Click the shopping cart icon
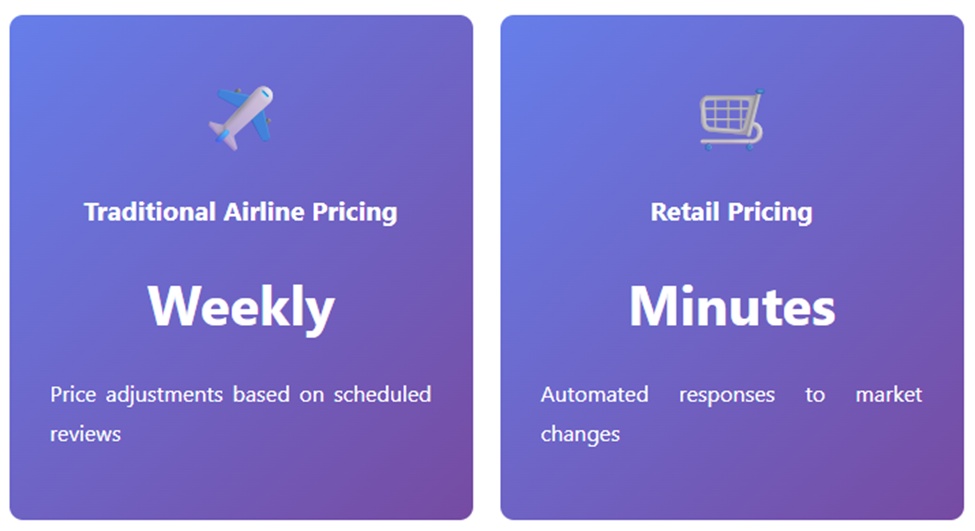The image size is (975, 531). (731, 119)
